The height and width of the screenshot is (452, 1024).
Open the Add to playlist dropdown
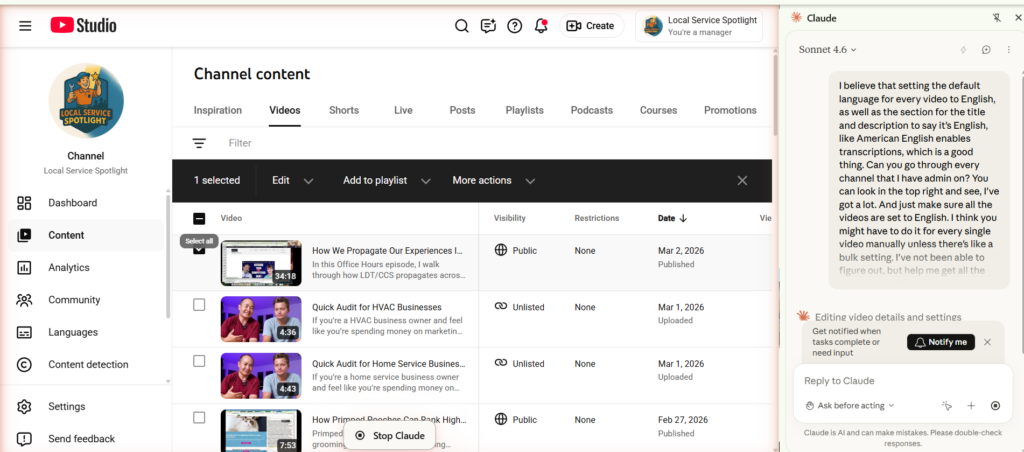tap(386, 181)
